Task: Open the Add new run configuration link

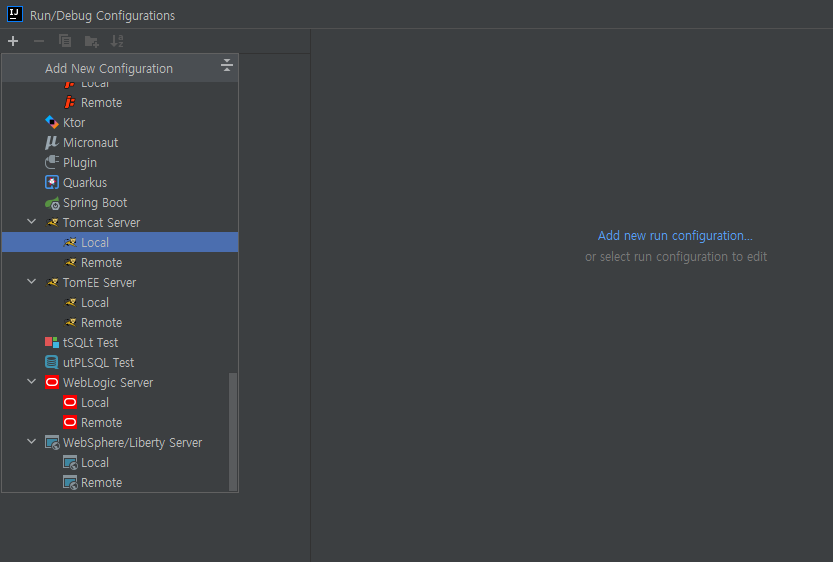Action: click(x=675, y=235)
